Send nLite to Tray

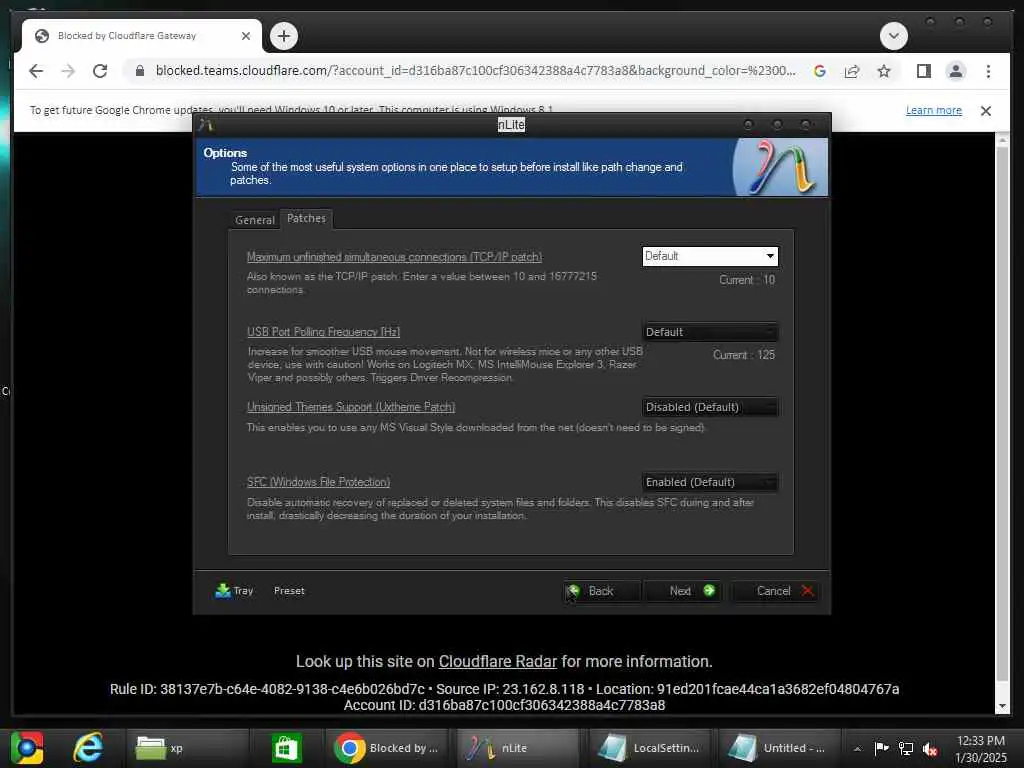234,591
